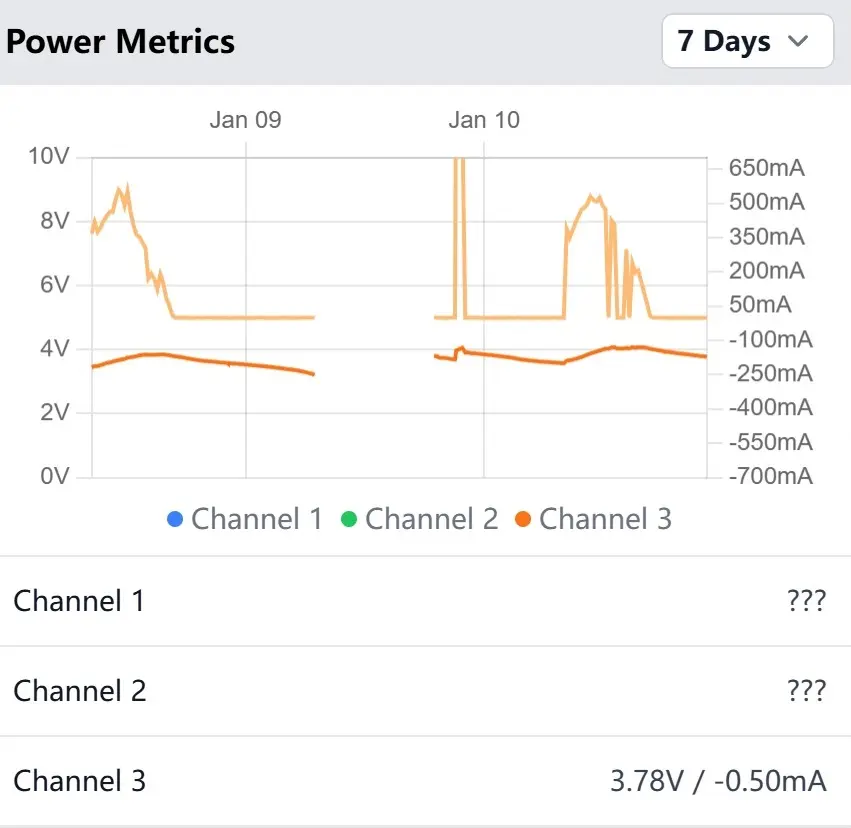
Task: Click the Power Metrics heading
Action: (121, 41)
